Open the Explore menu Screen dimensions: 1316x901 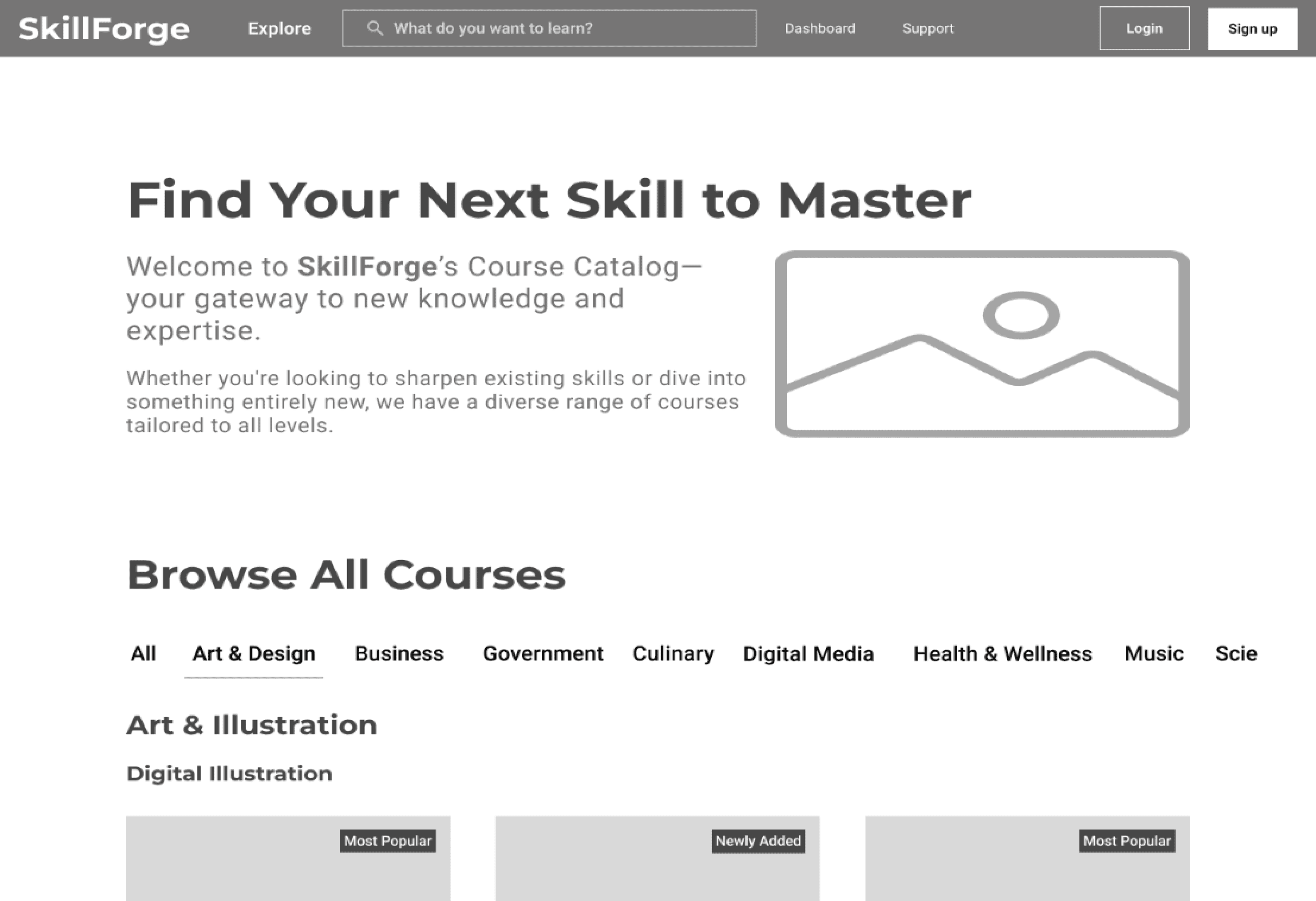point(279,28)
